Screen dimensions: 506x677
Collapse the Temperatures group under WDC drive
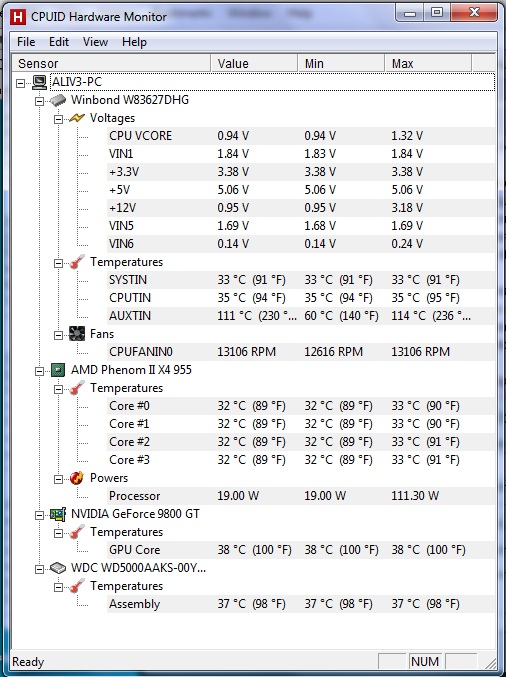coord(58,587)
